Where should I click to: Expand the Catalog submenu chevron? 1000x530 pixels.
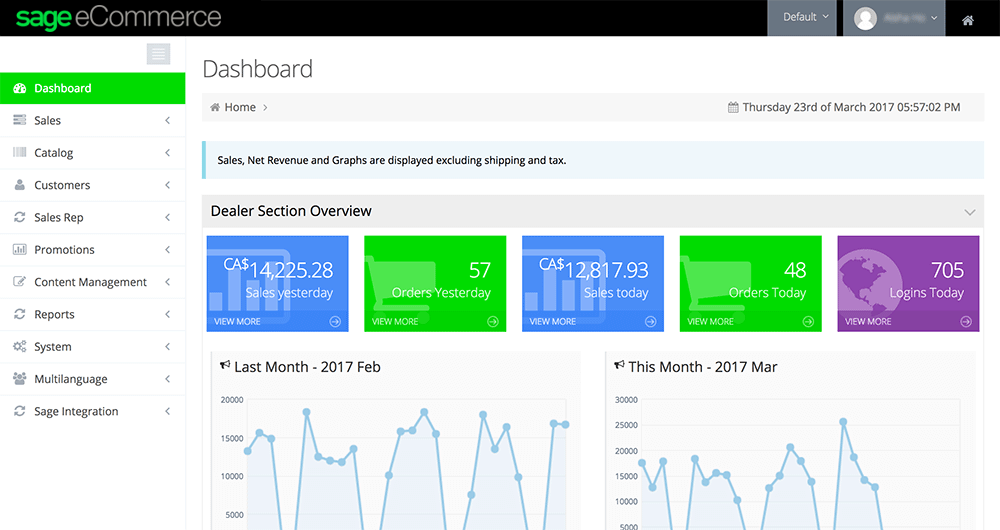168,152
